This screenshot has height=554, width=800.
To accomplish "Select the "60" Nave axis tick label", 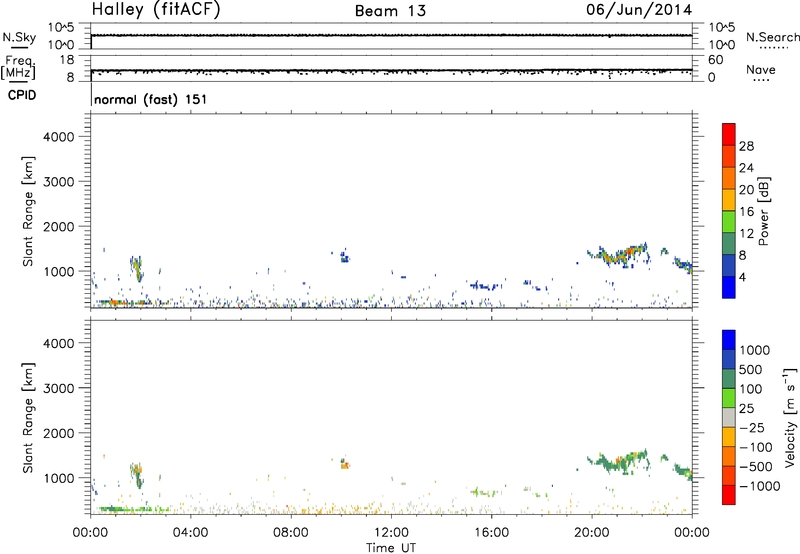I will pyautogui.click(x=715, y=60).
